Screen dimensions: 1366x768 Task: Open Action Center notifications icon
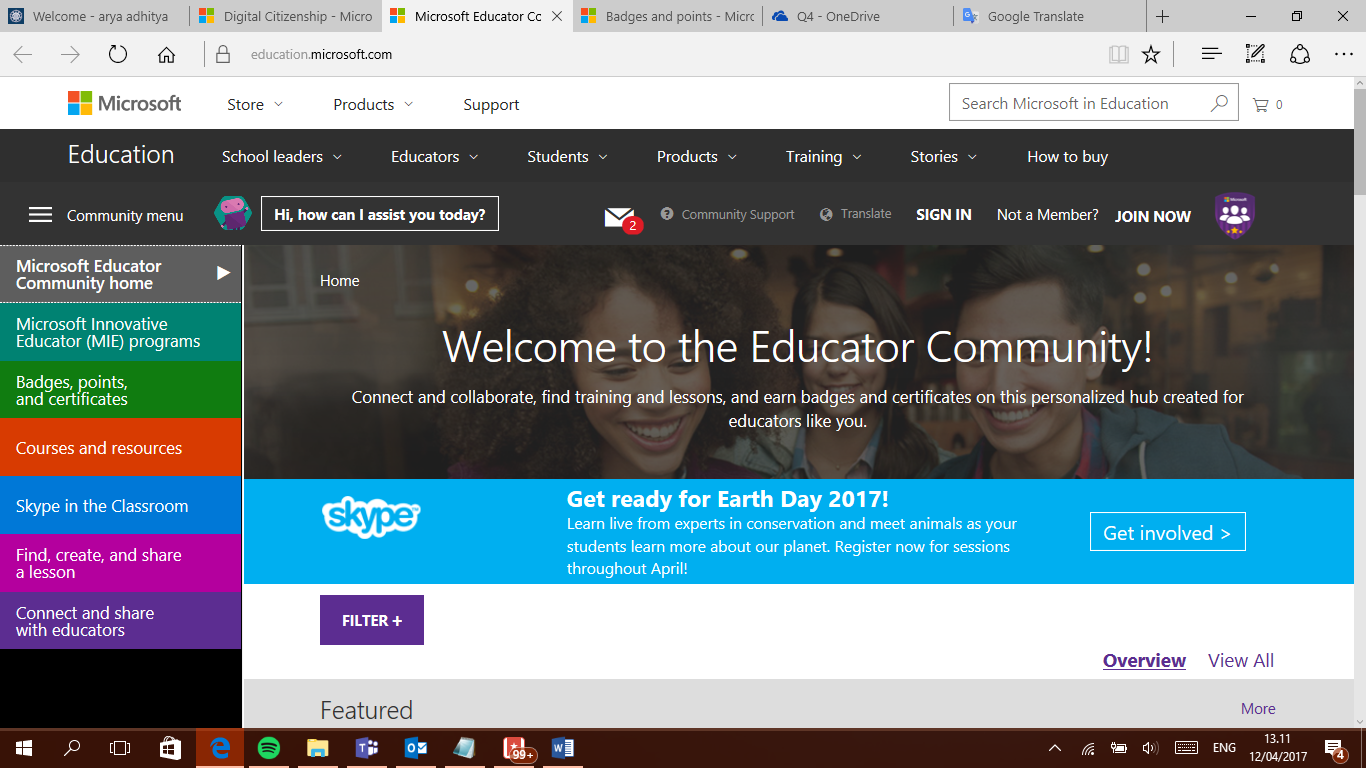pyautogui.click(x=1334, y=748)
